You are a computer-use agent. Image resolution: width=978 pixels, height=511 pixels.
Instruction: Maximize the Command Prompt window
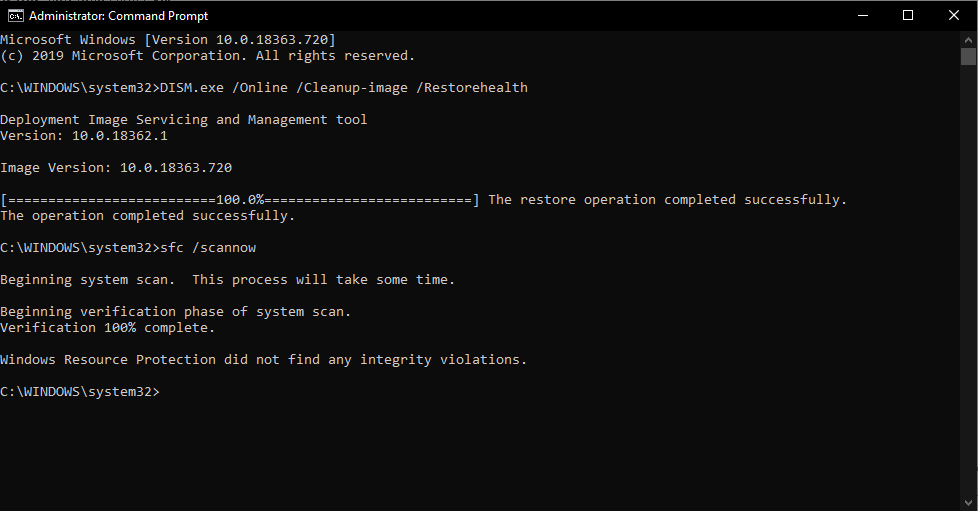908,16
